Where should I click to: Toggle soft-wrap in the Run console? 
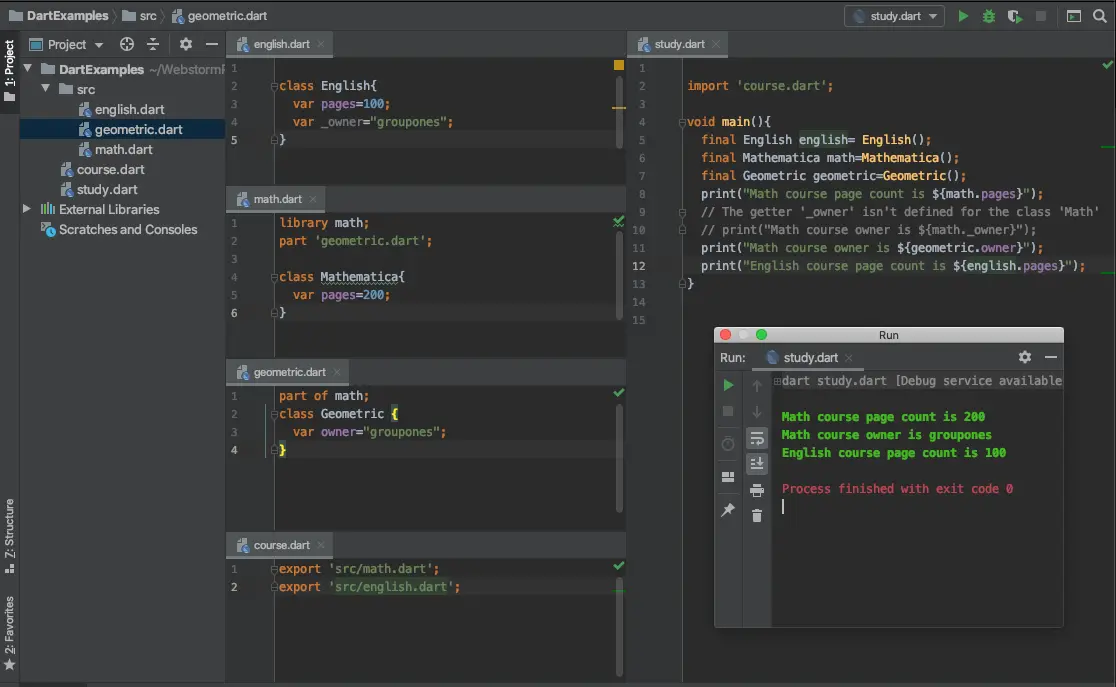(757, 438)
